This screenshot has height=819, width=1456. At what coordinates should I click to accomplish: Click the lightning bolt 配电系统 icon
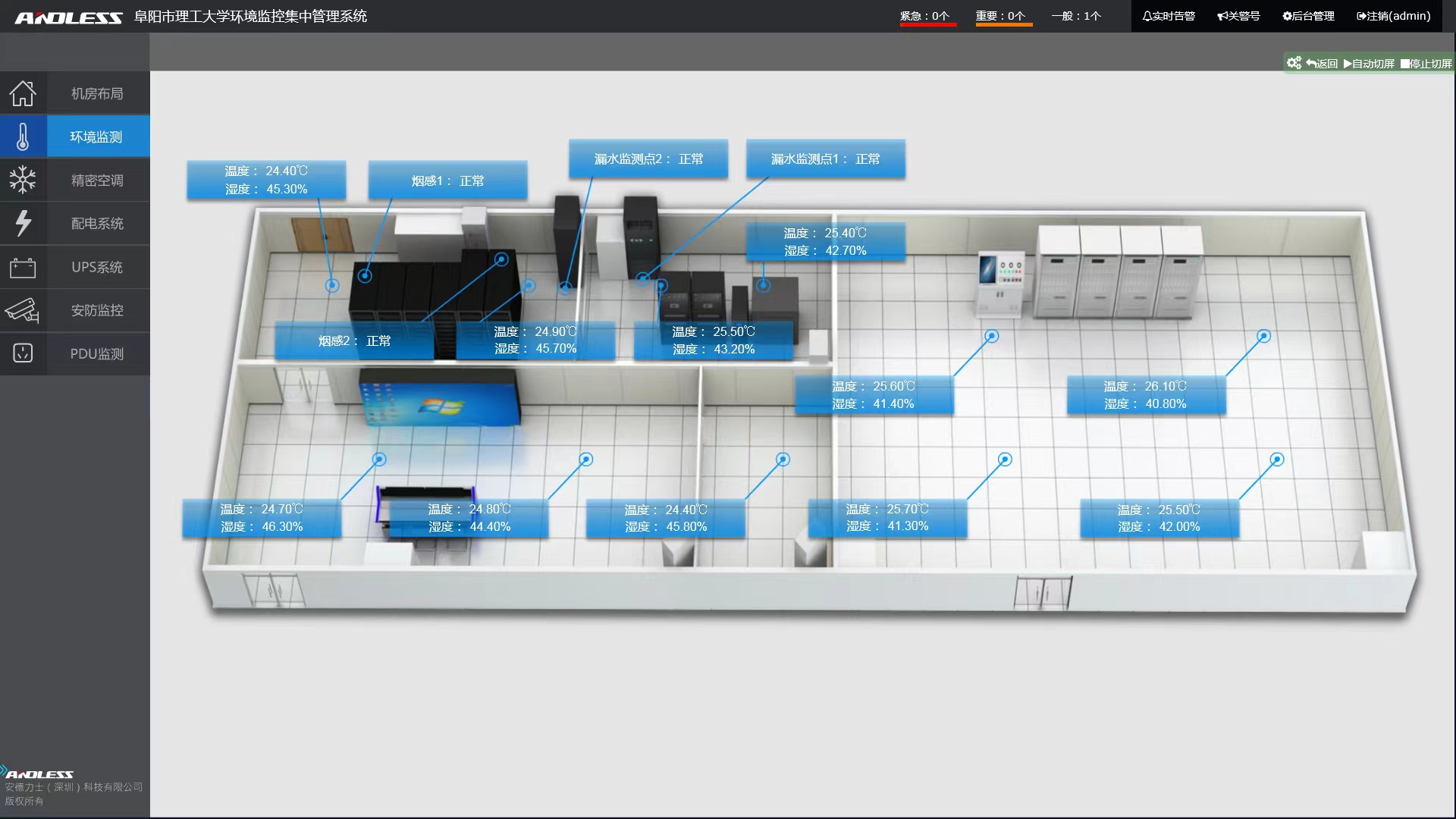pyautogui.click(x=23, y=223)
